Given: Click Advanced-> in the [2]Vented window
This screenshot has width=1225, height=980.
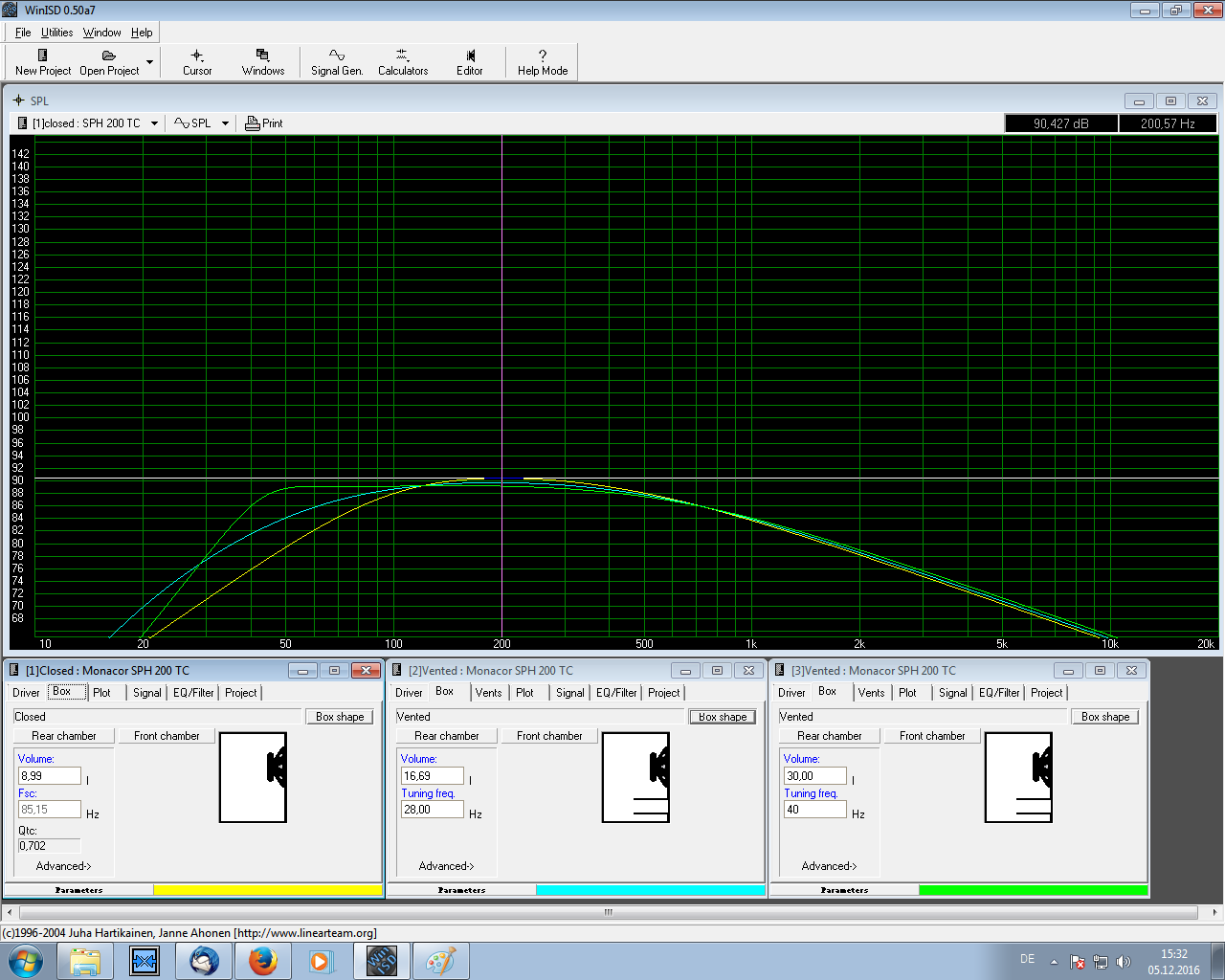Looking at the screenshot, I should pyautogui.click(x=446, y=866).
